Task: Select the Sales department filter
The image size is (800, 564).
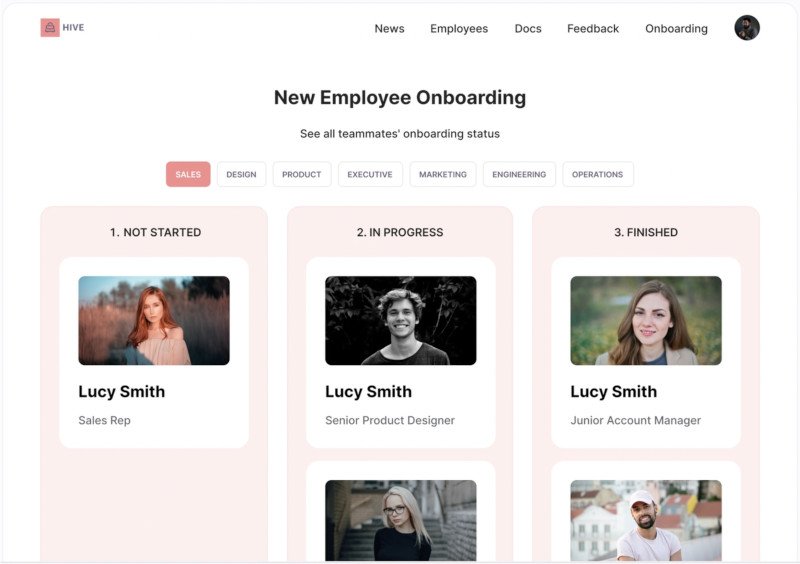Action: coord(188,174)
